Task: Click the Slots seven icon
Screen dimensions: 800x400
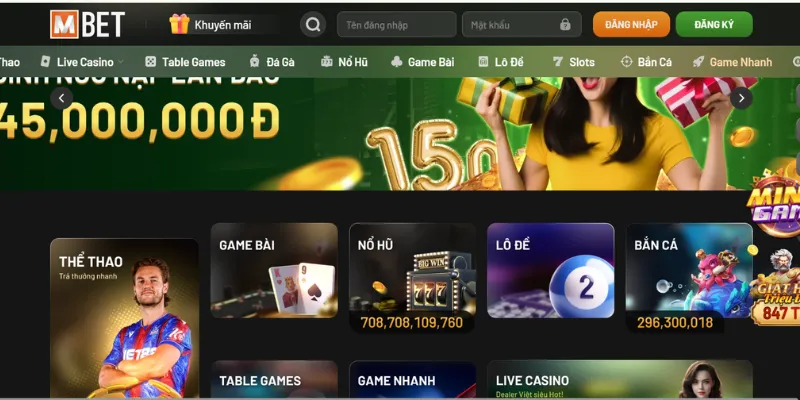Action: point(558,62)
